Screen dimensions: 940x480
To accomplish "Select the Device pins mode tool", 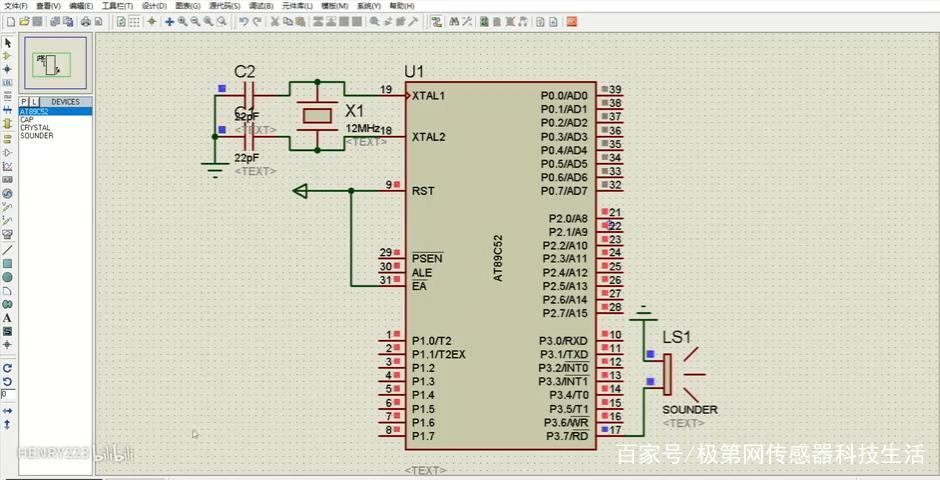I will [8, 152].
